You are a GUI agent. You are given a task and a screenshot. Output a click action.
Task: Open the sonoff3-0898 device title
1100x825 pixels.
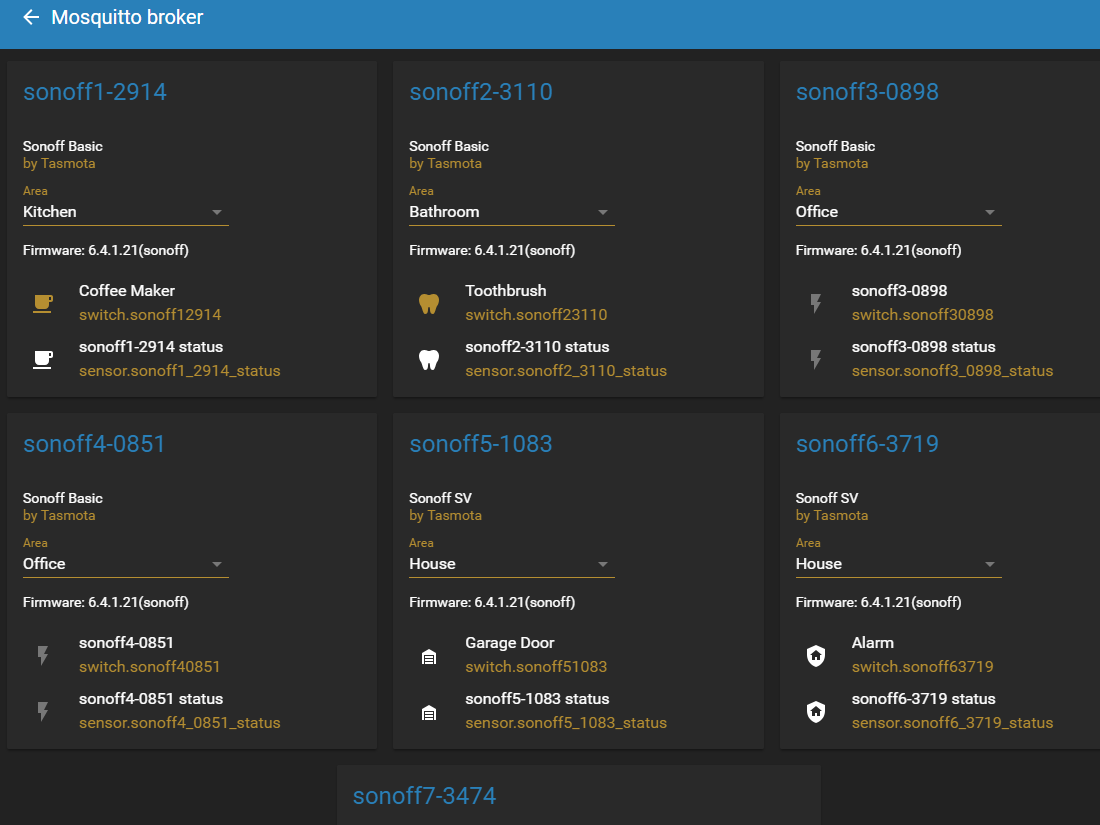867,92
